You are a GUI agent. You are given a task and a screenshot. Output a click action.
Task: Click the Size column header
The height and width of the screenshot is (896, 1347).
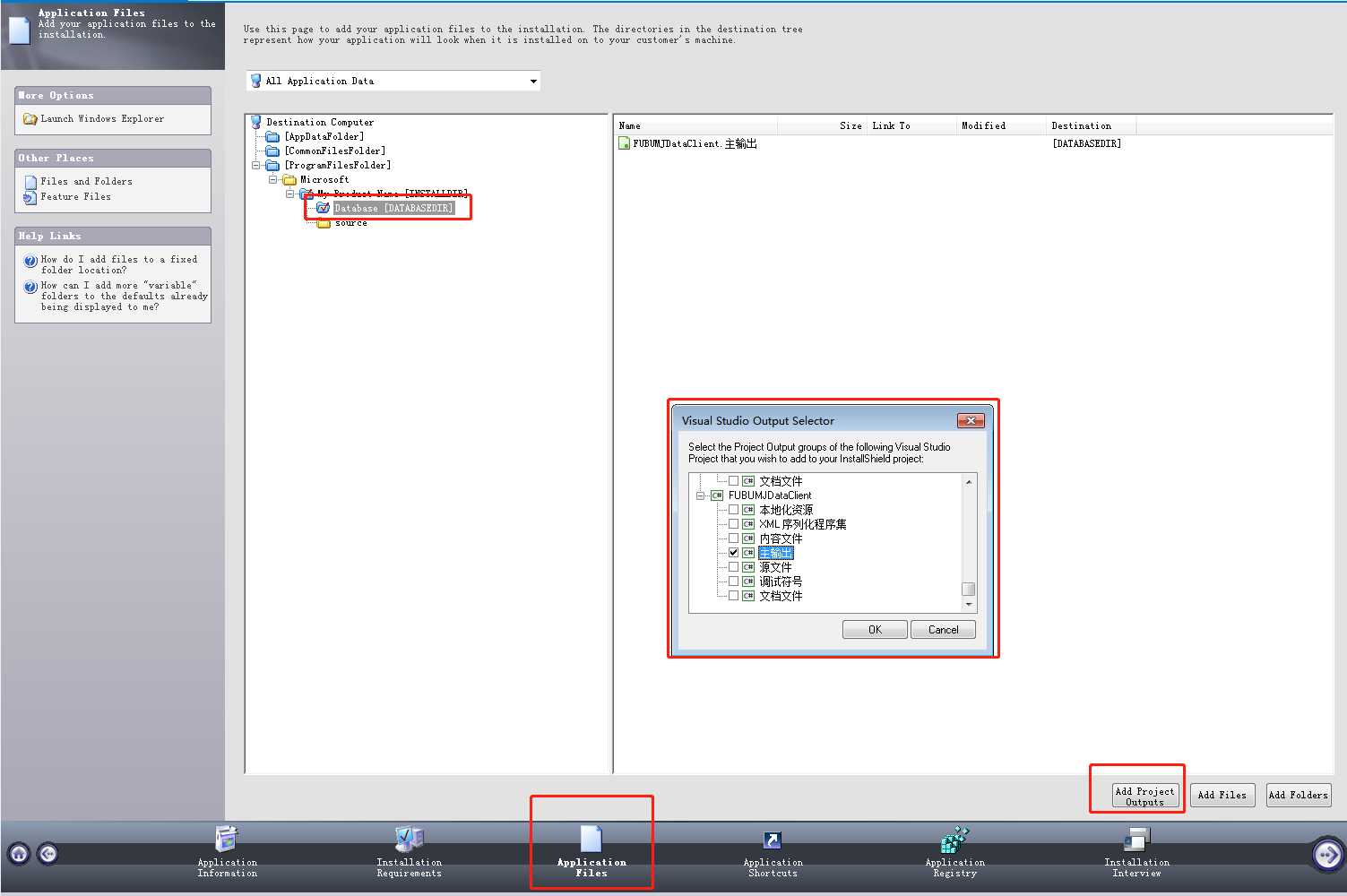(822, 125)
